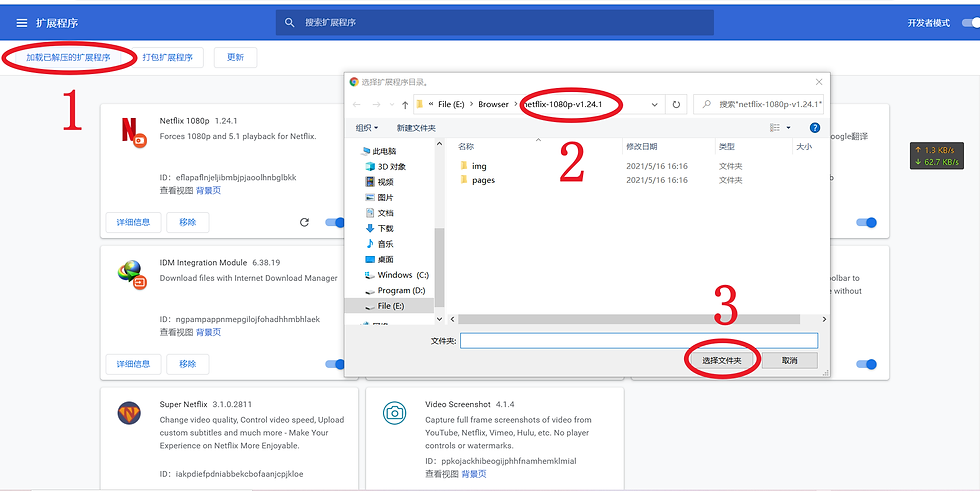Expand the address bar history dropdown
The height and width of the screenshot is (491, 980).
click(x=654, y=104)
